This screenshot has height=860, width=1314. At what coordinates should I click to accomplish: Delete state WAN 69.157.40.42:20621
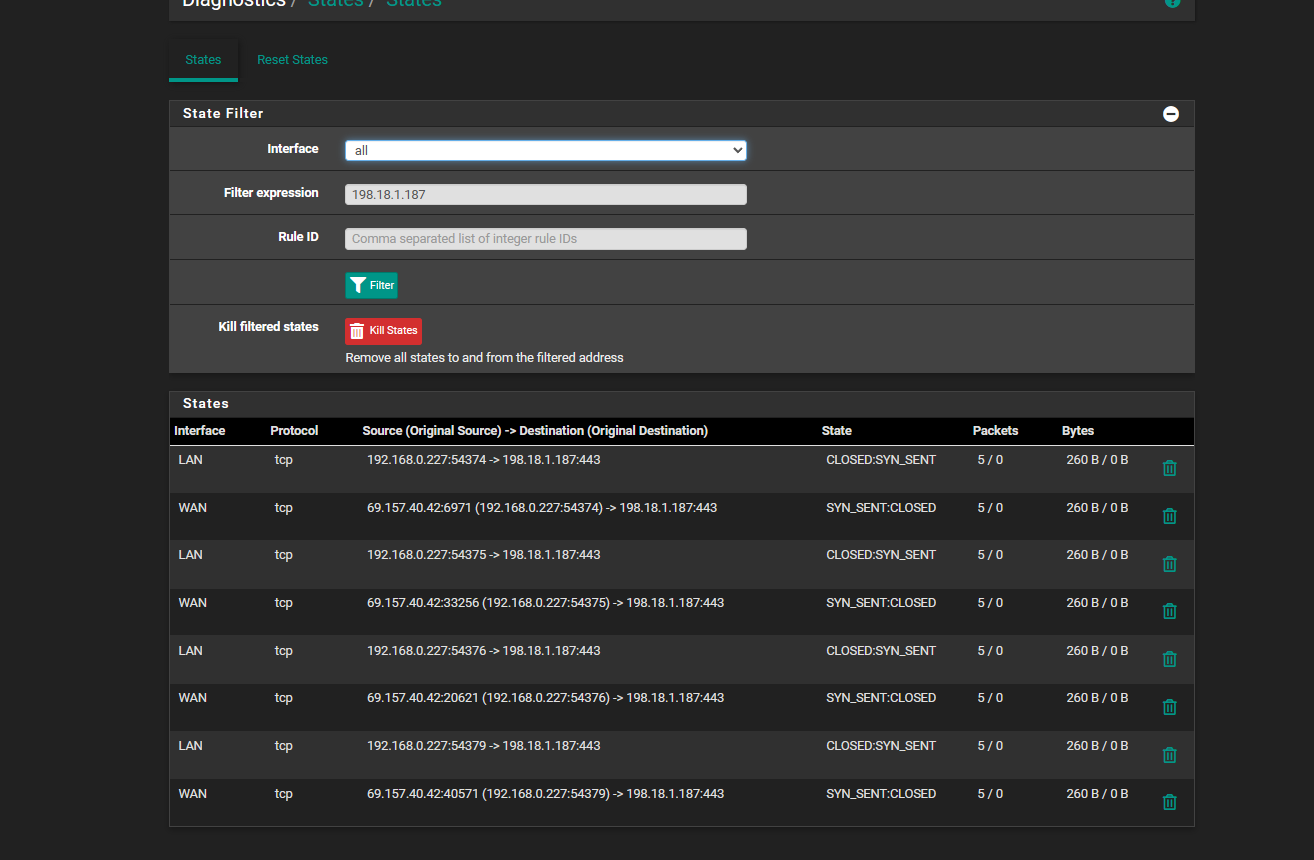pyautogui.click(x=1169, y=707)
